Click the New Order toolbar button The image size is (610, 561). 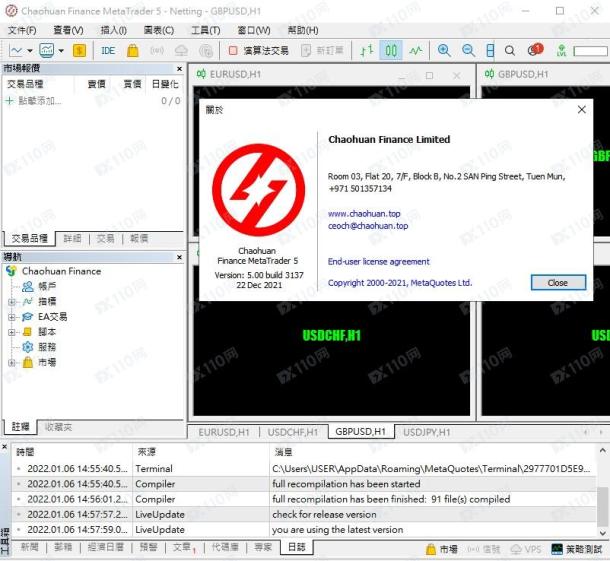click(323, 51)
